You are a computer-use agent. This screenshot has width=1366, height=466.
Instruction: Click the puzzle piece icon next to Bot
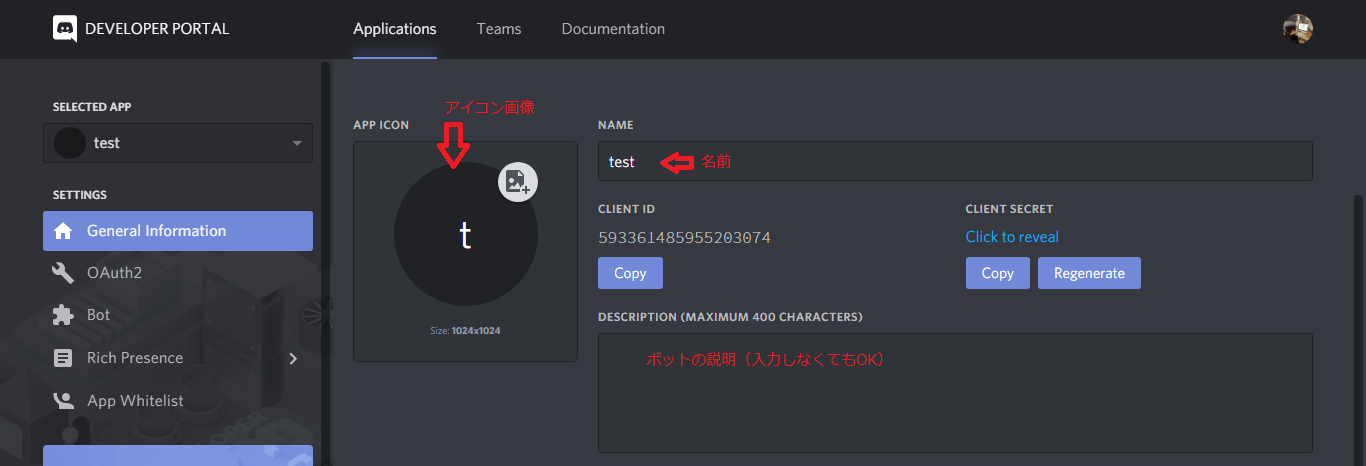point(63,315)
